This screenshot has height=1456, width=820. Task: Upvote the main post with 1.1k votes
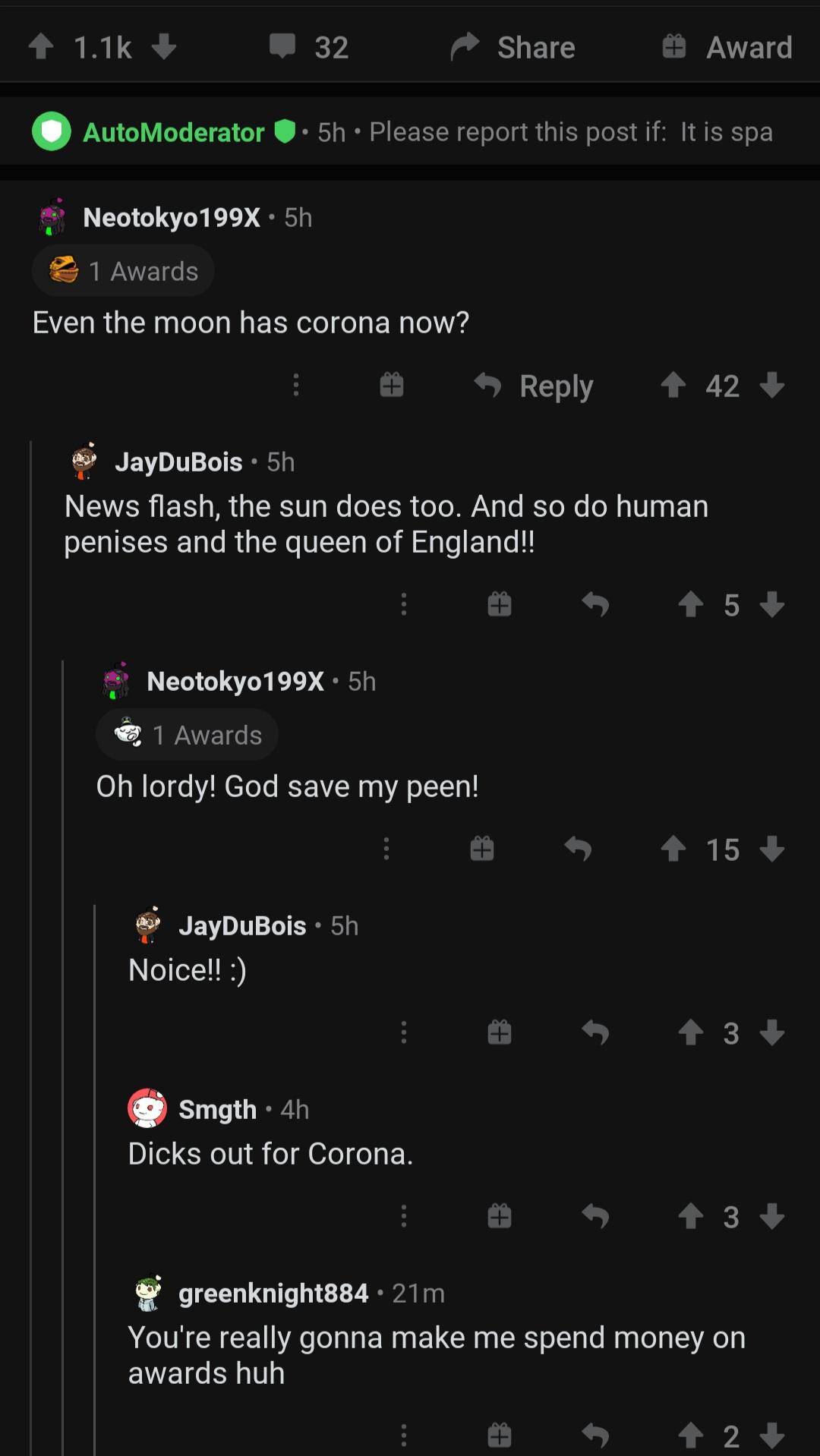(x=41, y=47)
